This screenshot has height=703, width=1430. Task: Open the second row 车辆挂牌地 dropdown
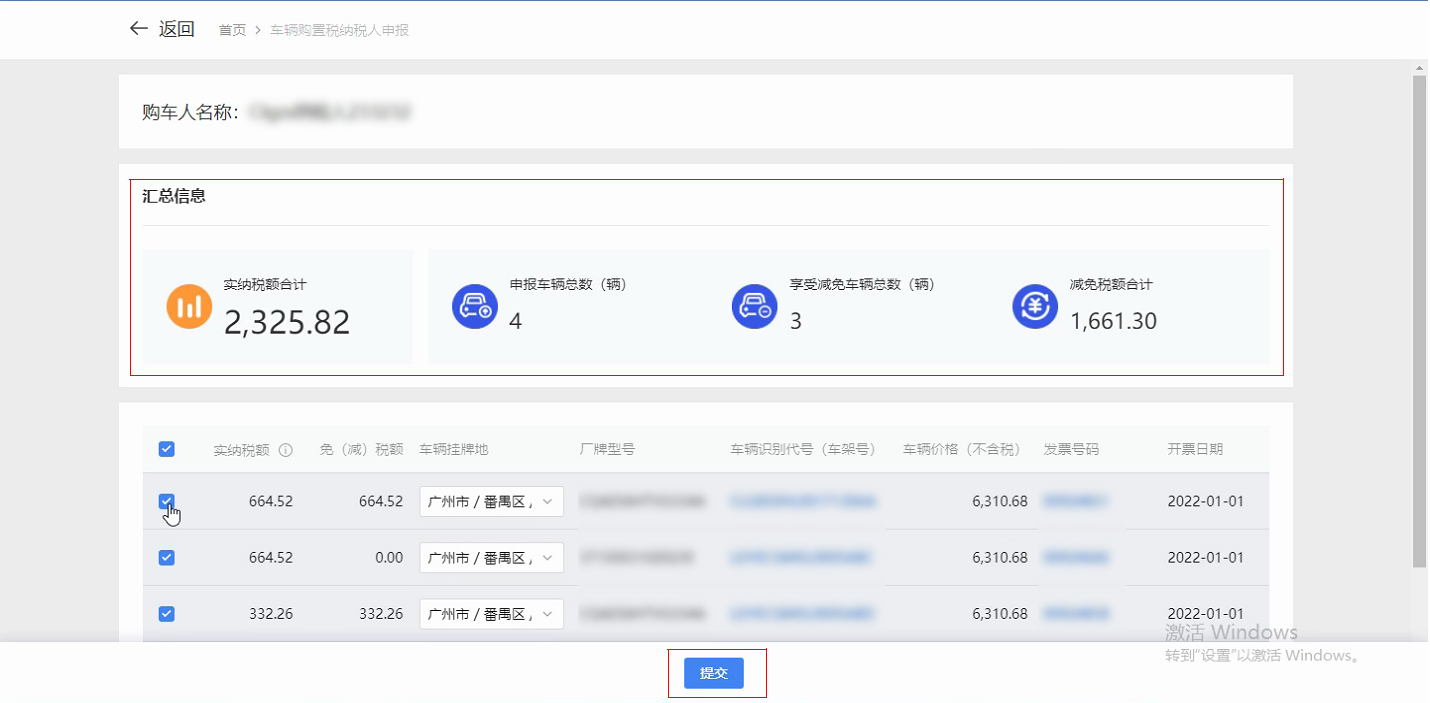tap(491, 558)
